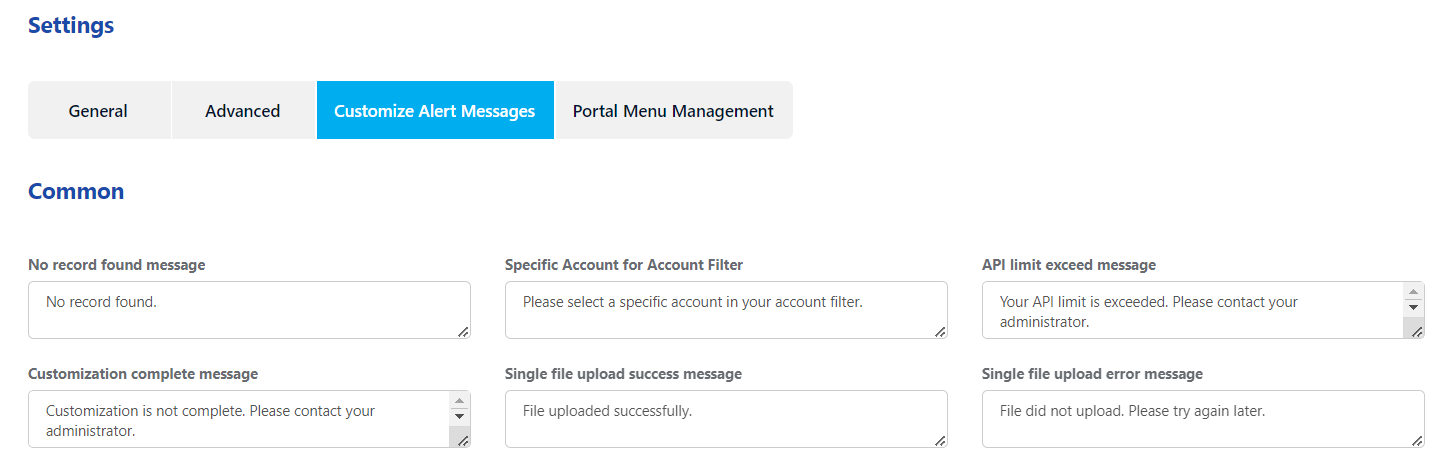Open the Portal Menu Management tab
The image size is (1446, 467).
pos(673,110)
